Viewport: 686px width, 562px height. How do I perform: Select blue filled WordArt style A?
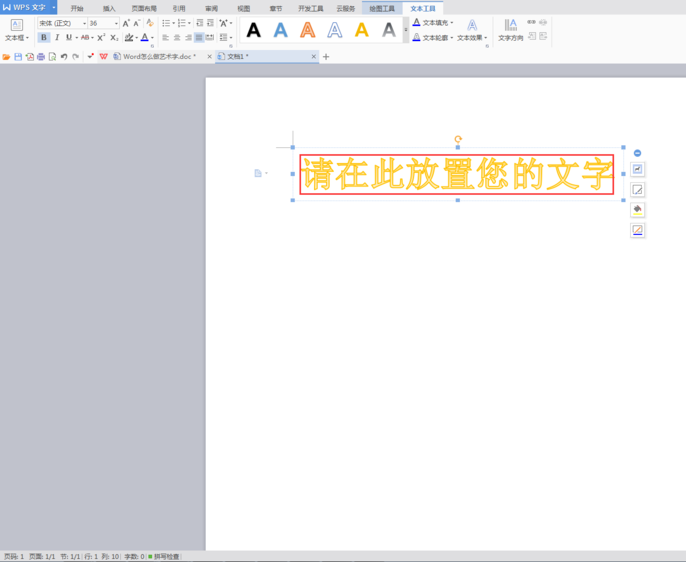pos(280,30)
